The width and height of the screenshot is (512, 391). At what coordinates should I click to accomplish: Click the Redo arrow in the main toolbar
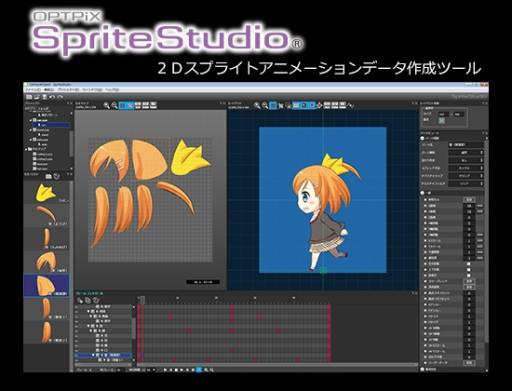60,97
